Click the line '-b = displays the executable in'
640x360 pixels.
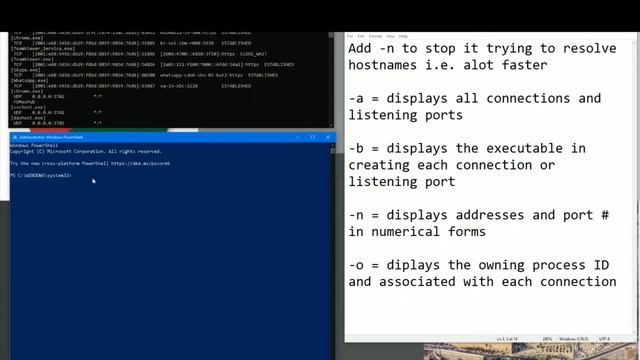point(467,148)
